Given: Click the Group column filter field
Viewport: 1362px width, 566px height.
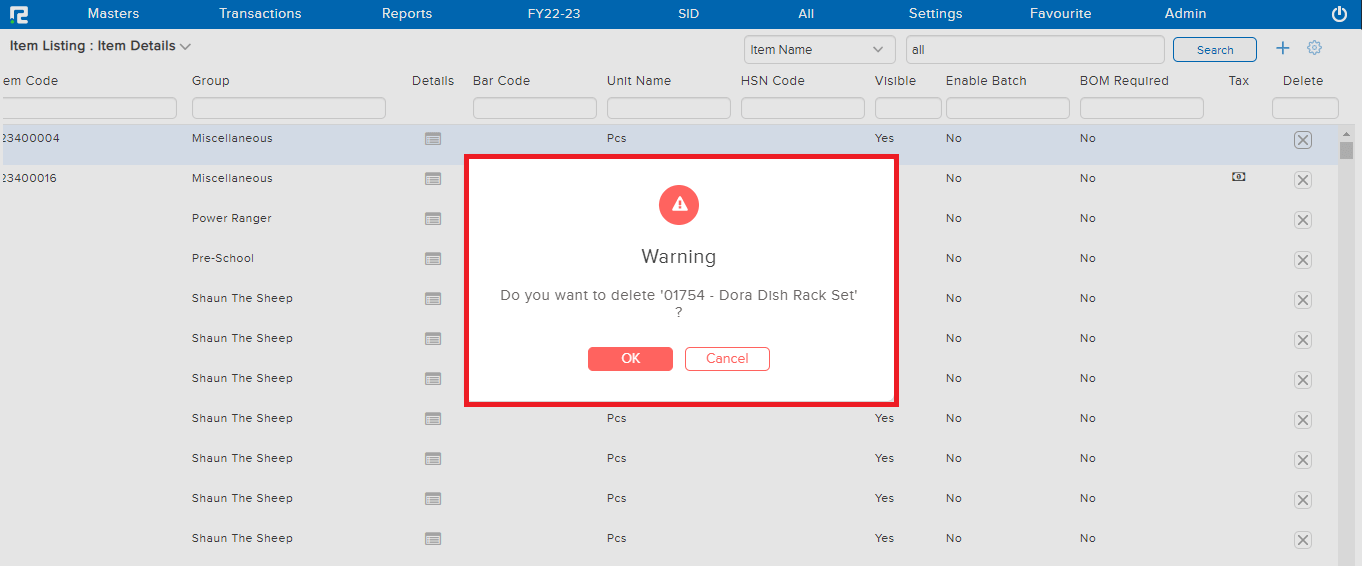Looking at the screenshot, I should coord(288,108).
